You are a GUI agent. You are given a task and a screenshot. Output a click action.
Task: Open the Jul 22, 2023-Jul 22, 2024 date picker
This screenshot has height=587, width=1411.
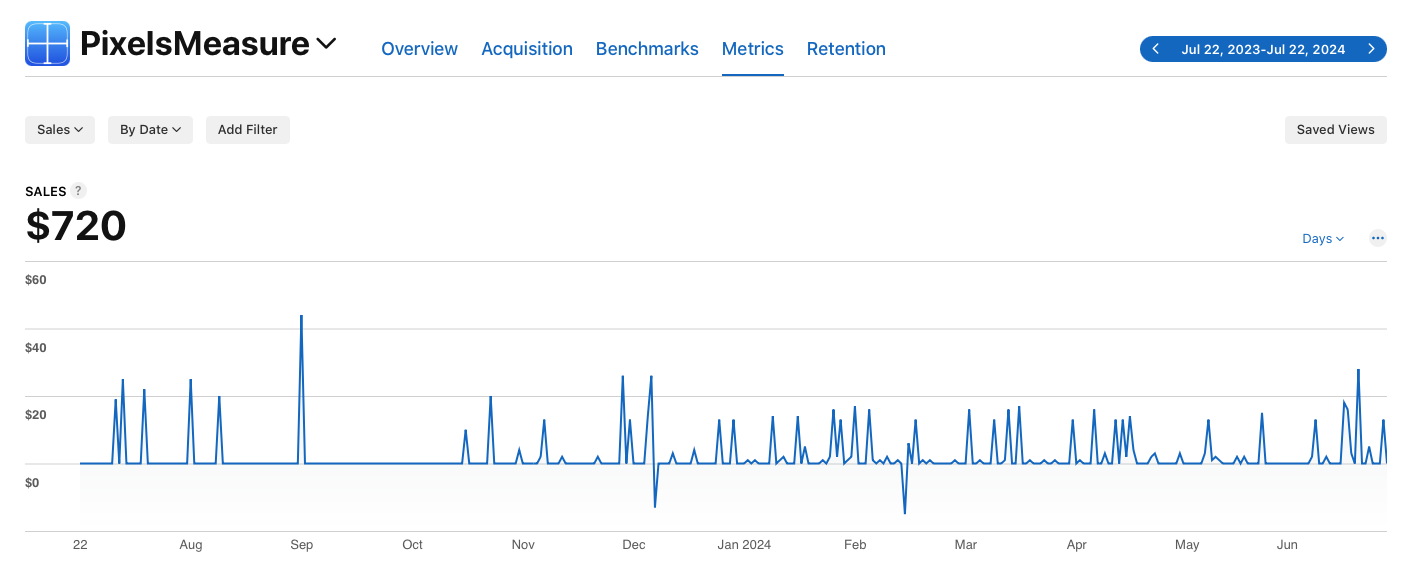[1263, 49]
